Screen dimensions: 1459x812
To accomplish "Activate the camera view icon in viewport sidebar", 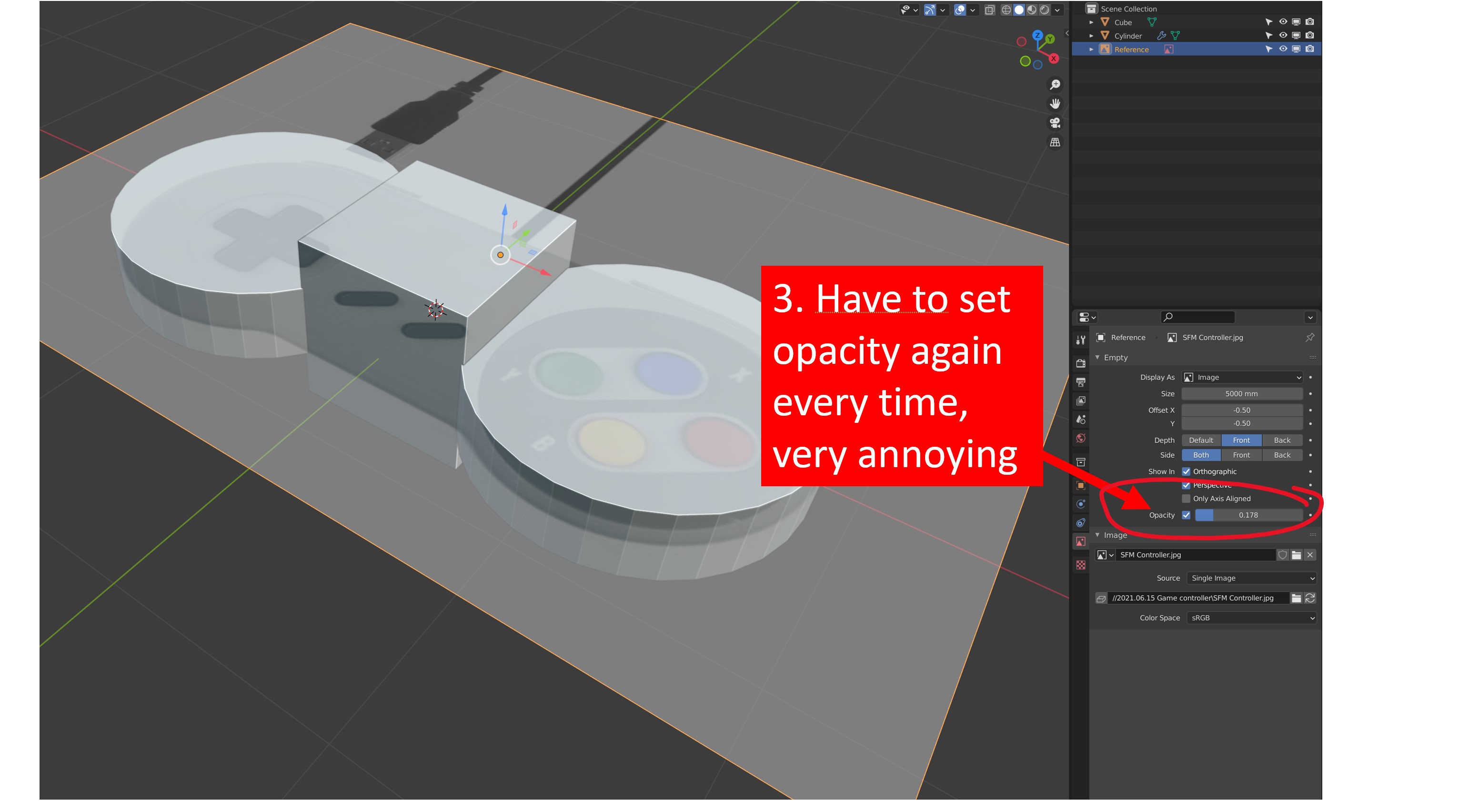I will pos(1055,123).
